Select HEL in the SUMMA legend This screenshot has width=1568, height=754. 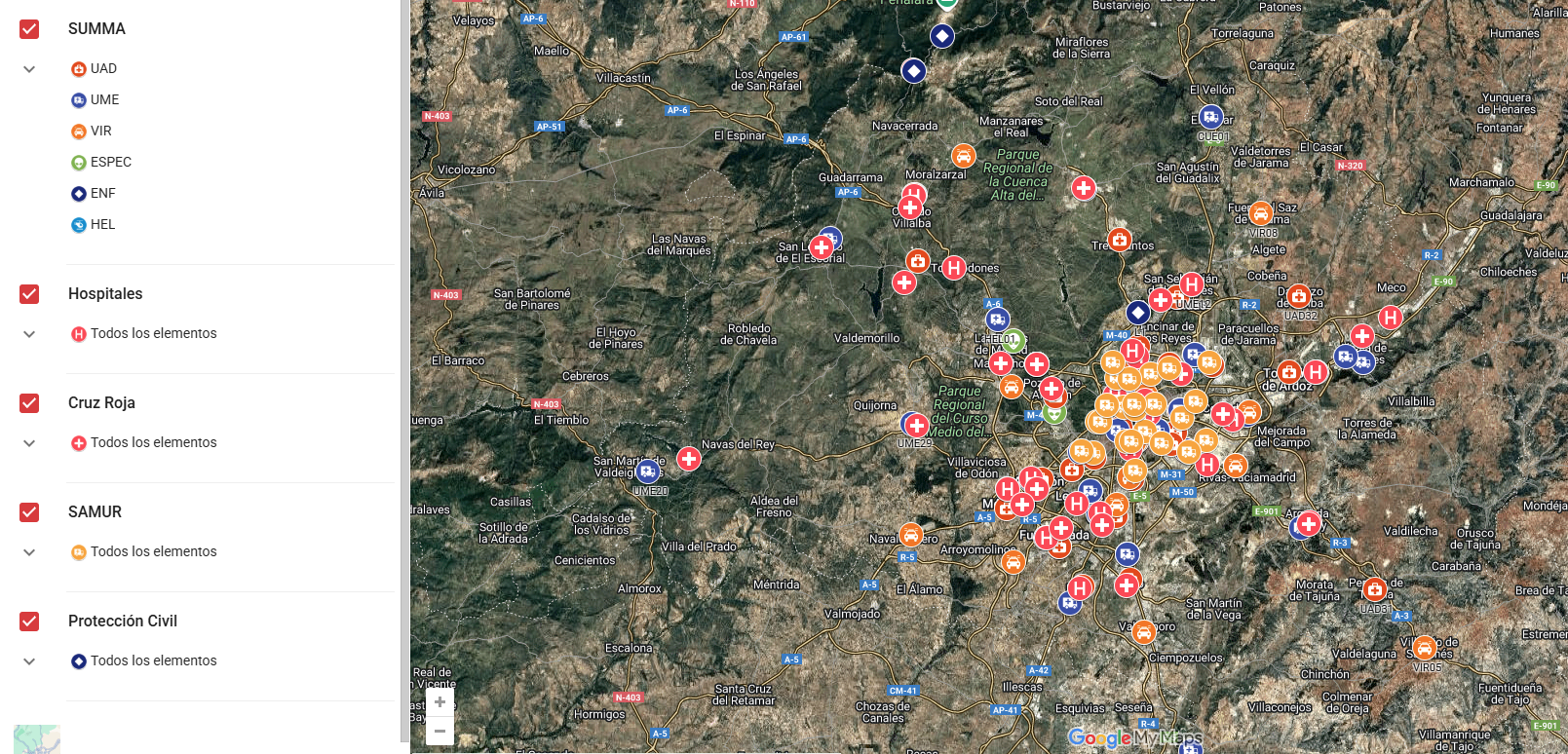coord(102,225)
